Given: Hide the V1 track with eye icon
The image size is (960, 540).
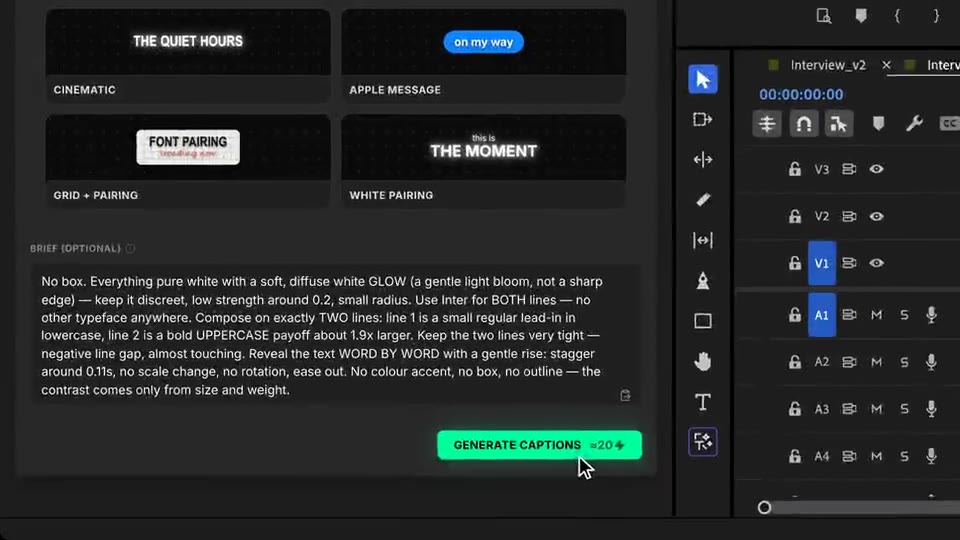Looking at the screenshot, I should click(876, 263).
